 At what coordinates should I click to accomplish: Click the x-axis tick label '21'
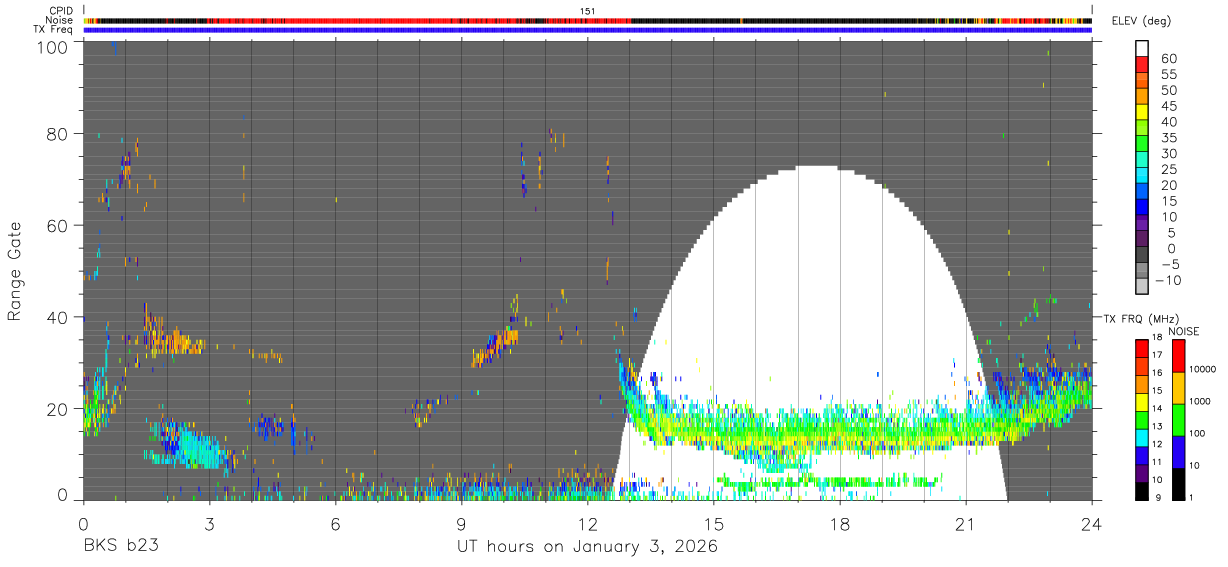[x=965, y=522]
